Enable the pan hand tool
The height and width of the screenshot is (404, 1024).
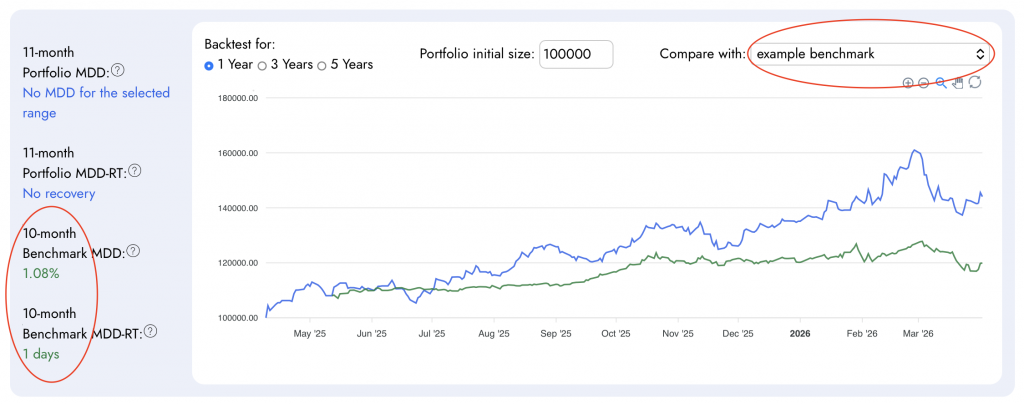958,83
